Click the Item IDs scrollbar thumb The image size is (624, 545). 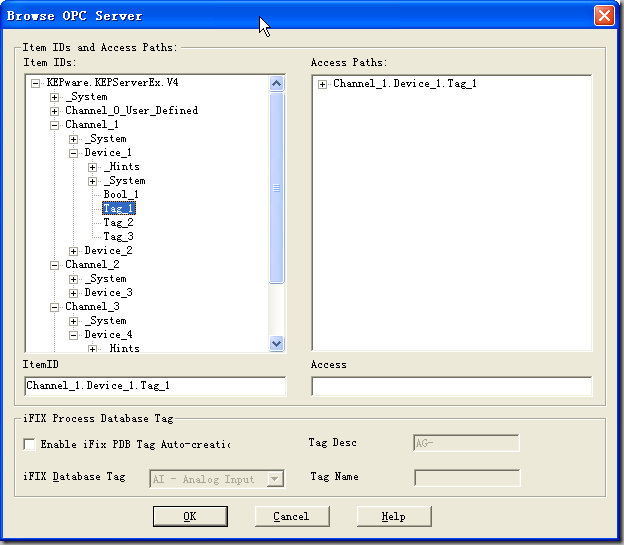(277, 188)
